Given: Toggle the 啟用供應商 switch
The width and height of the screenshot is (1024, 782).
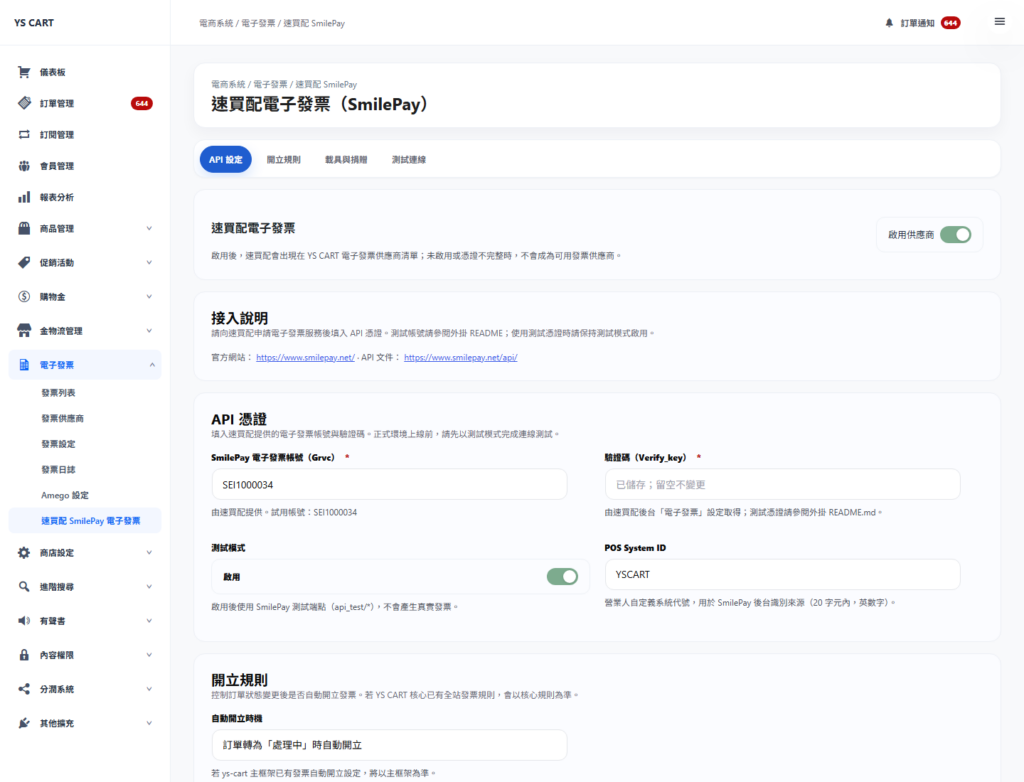Looking at the screenshot, I should coord(955,235).
